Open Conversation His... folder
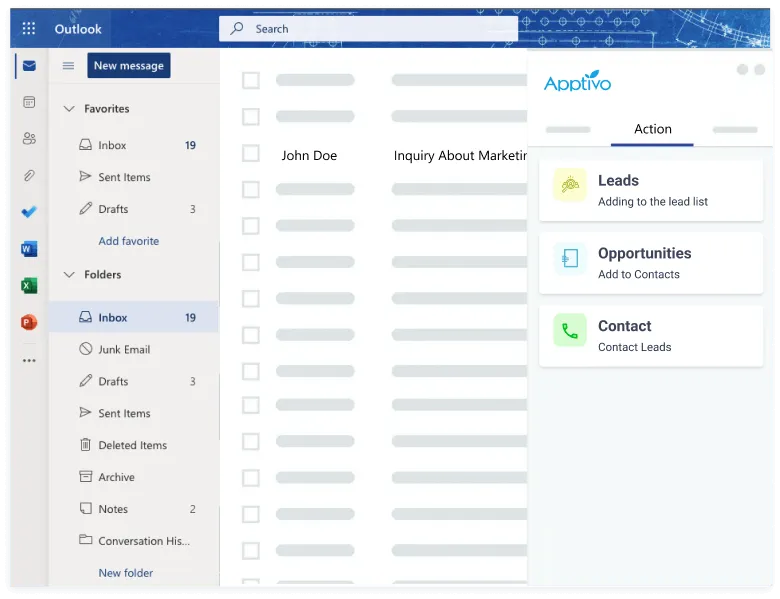This screenshot has height=599, width=780. 134,540
